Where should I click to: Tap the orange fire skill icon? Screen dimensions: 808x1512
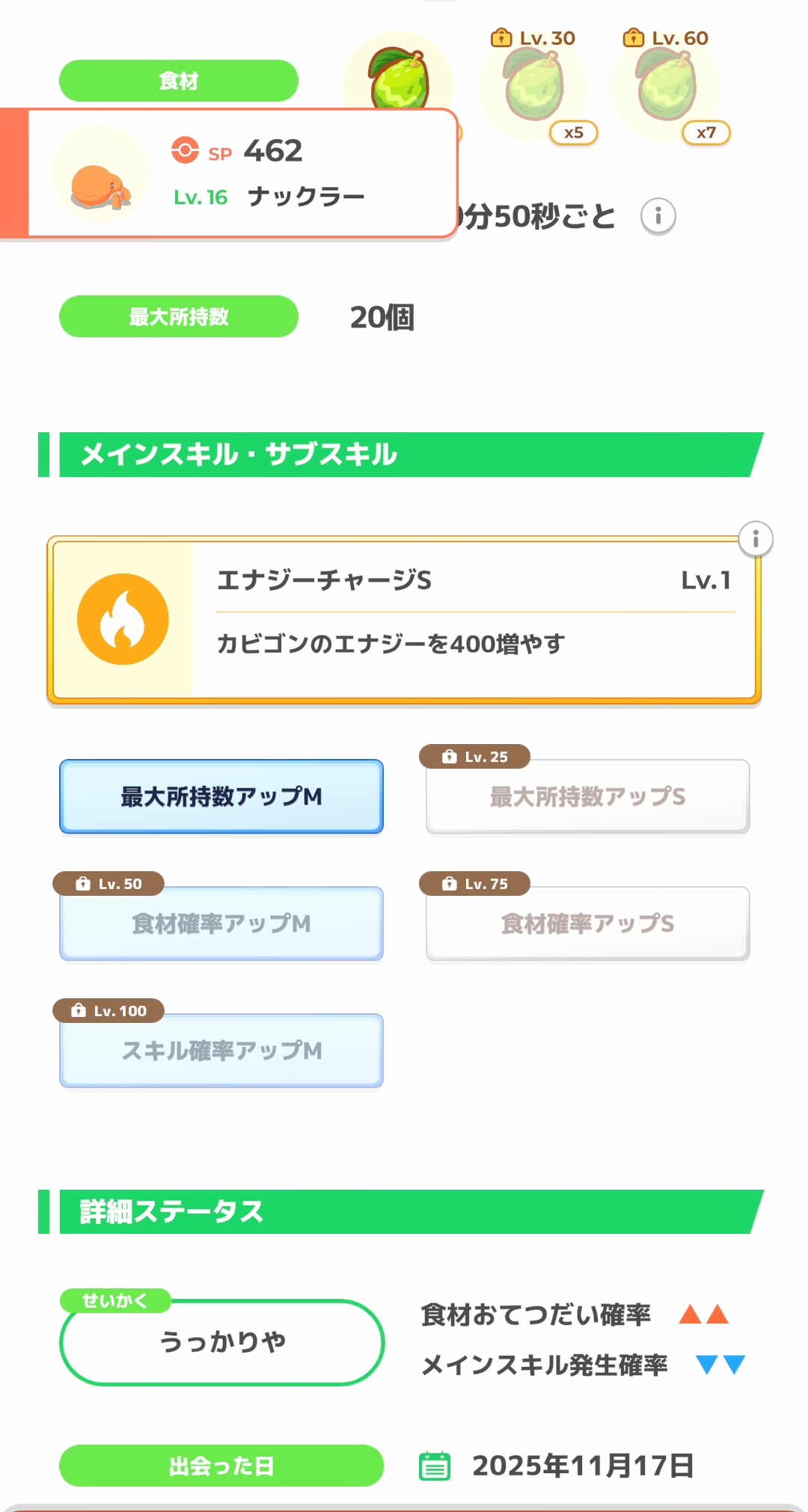123,619
